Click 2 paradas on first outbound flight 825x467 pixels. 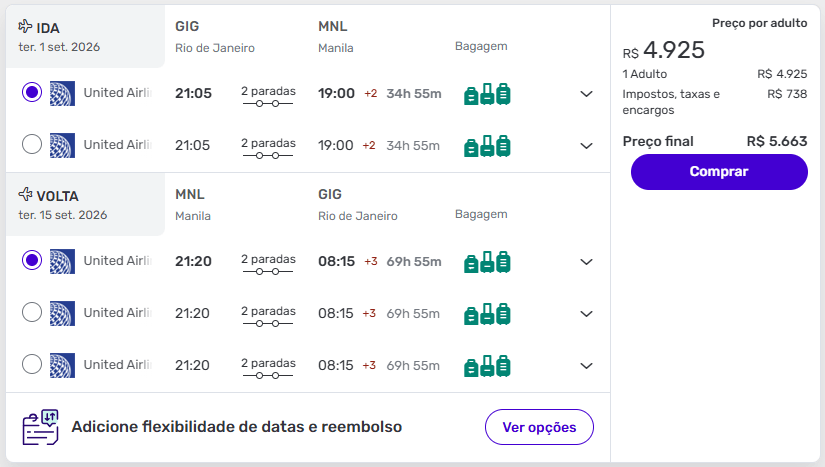[x=268, y=93]
